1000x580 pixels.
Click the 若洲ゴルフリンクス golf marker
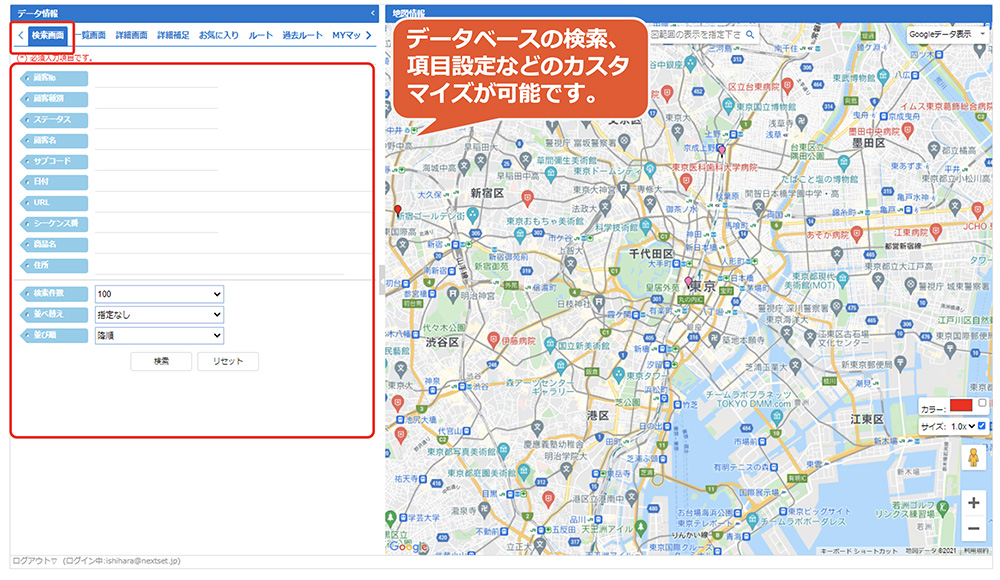tap(943, 509)
